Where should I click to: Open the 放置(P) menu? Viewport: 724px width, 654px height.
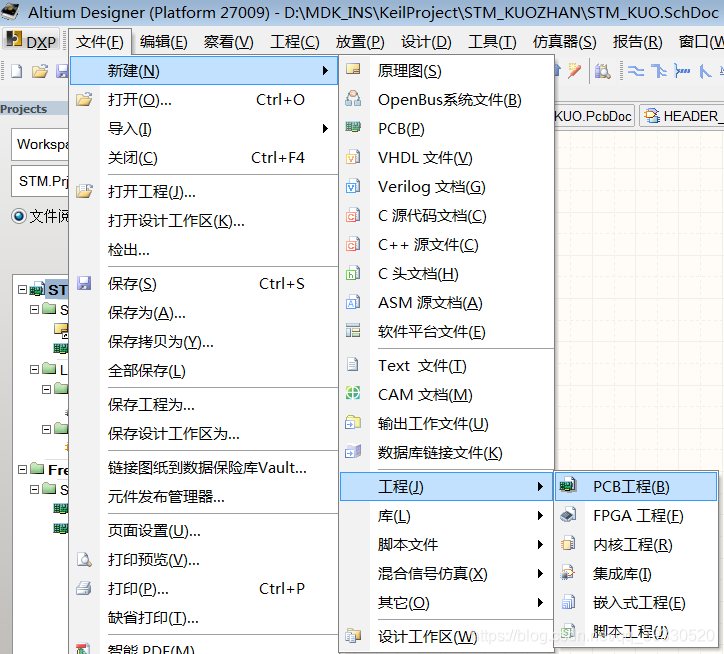(360, 42)
